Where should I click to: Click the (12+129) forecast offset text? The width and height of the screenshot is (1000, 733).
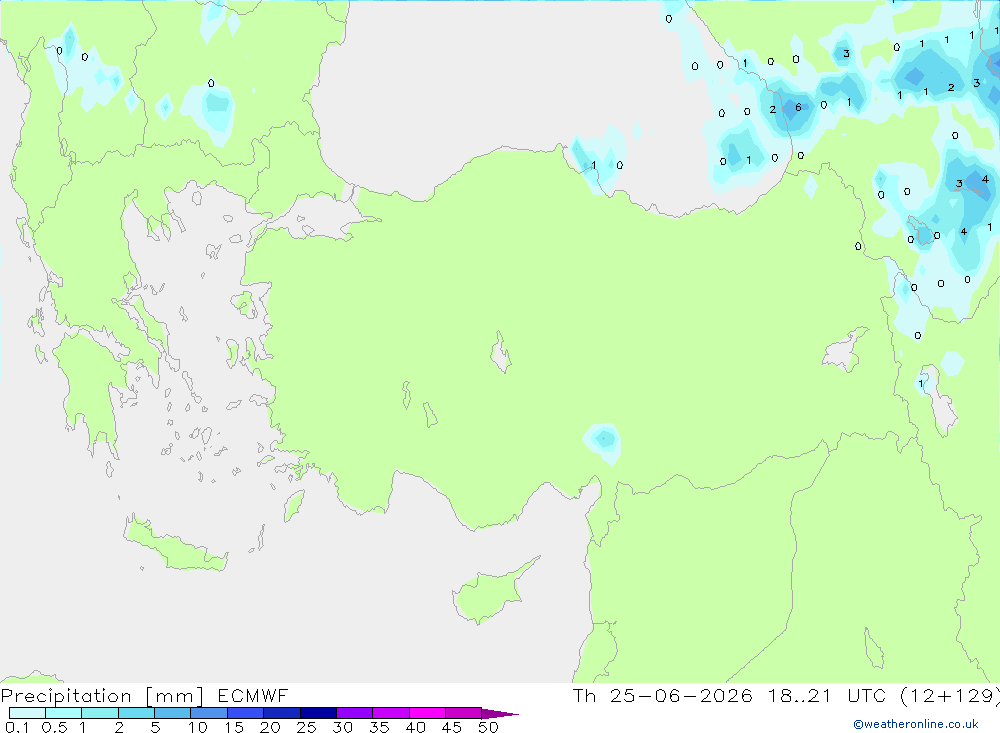coord(950,695)
